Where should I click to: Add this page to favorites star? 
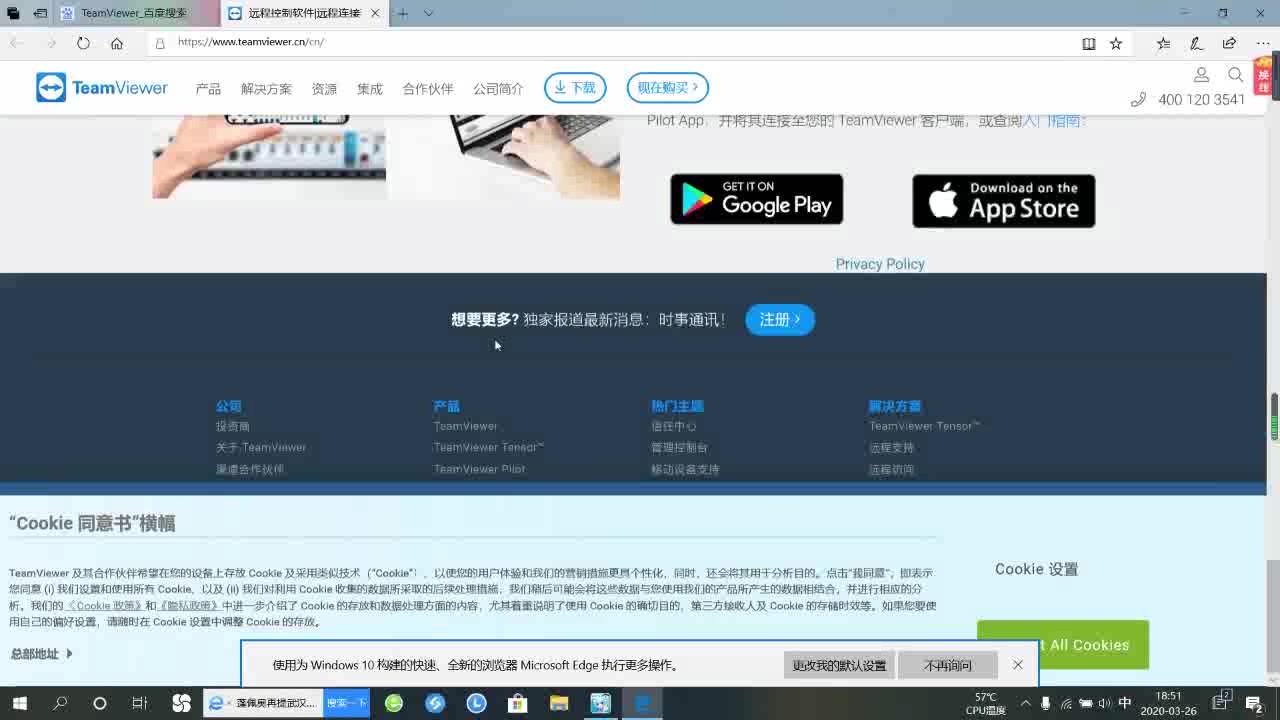(1116, 43)
